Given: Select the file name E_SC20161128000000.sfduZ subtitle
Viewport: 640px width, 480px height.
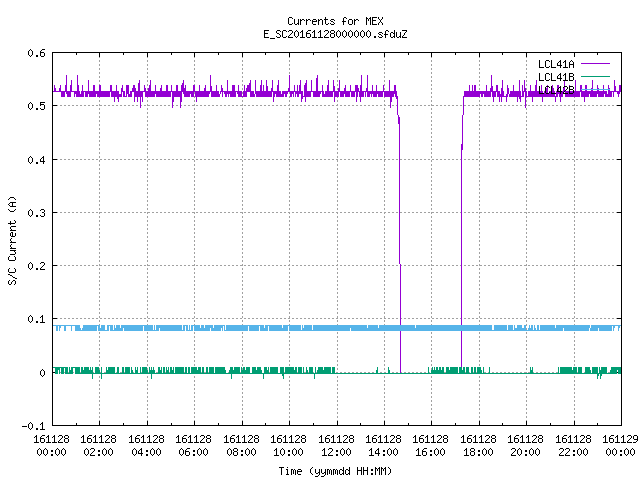Looking at the screenshot, I should point(335,34).
